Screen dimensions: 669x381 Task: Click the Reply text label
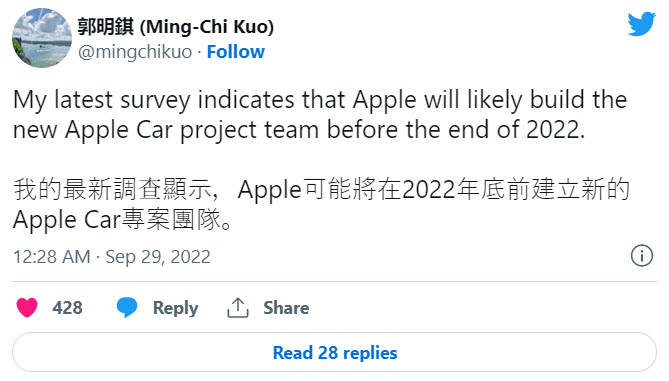175,308
